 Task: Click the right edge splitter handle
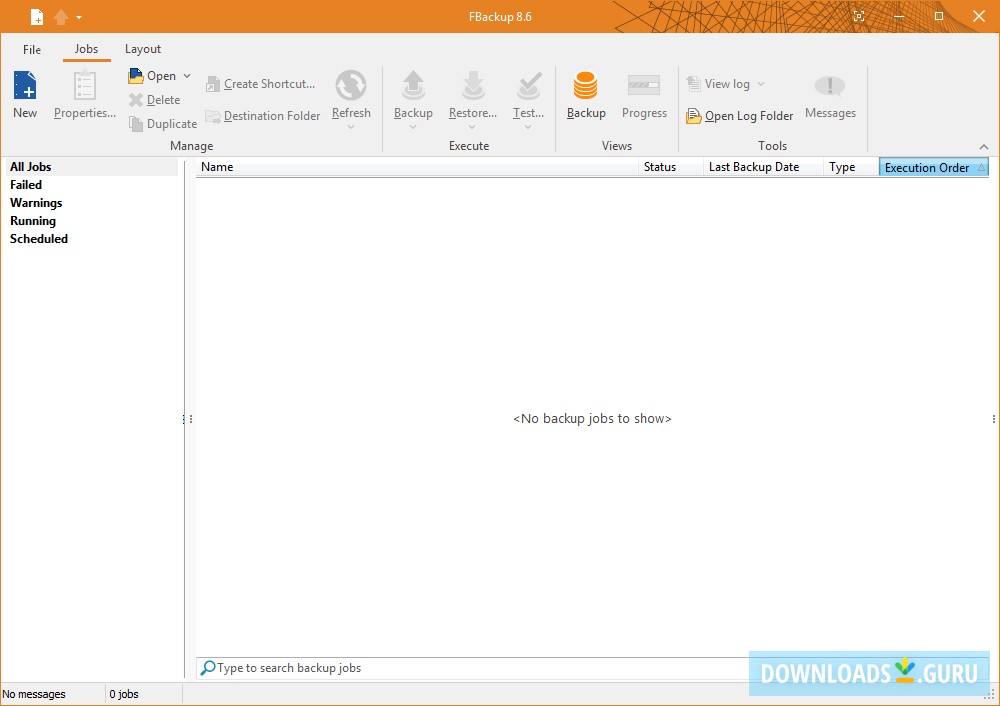click(x=994, y=419)
